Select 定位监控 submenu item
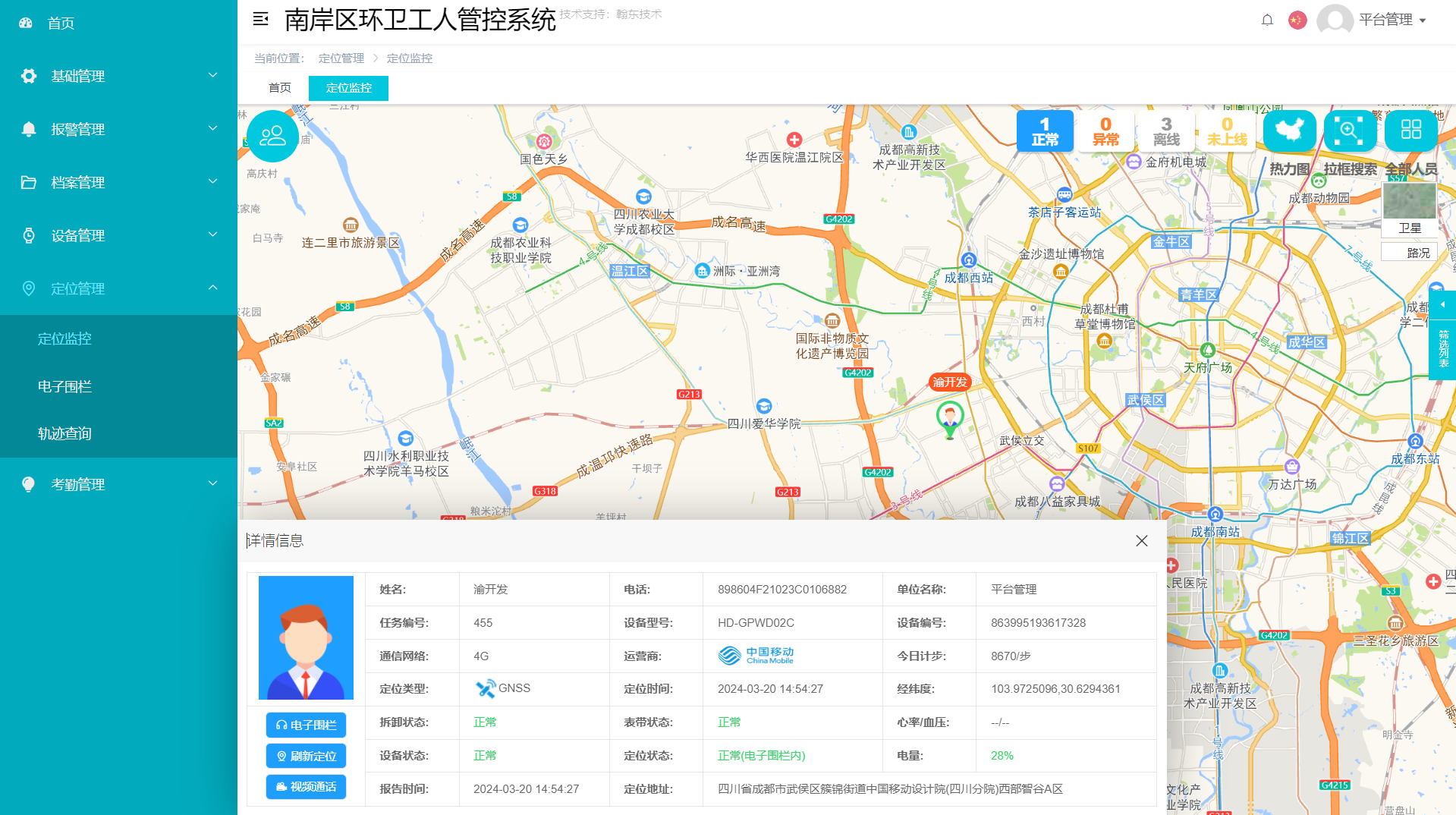 click(64, 338)
